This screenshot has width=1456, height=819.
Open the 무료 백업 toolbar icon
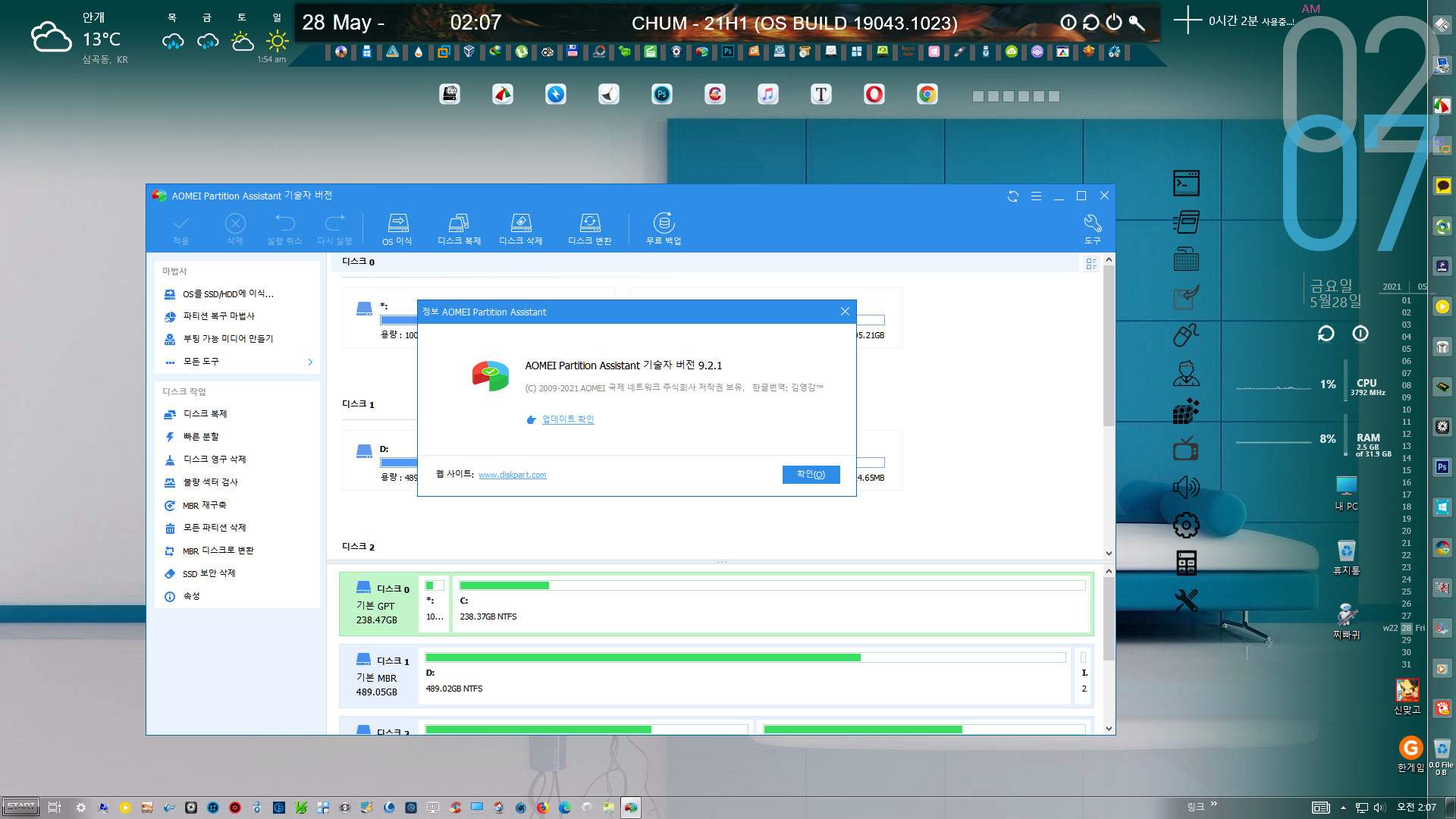click(x=664, y=228)
